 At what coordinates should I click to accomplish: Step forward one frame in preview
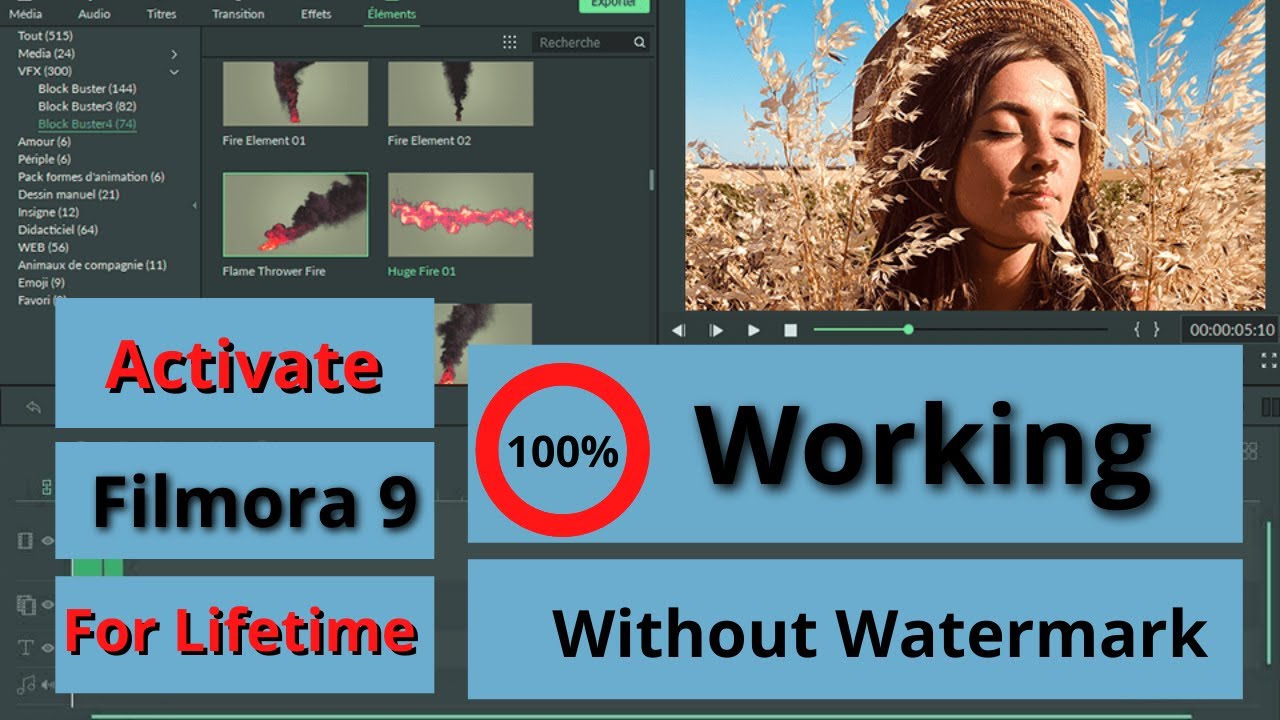coord(716,330)
